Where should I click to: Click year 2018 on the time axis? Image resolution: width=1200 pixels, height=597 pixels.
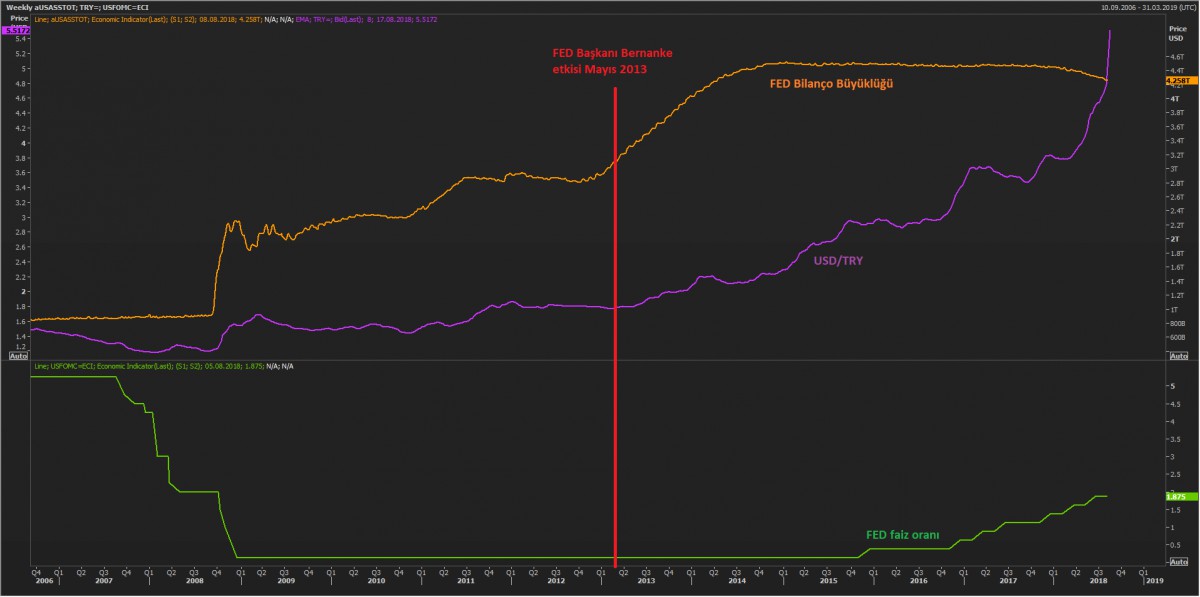point(1099,580)
